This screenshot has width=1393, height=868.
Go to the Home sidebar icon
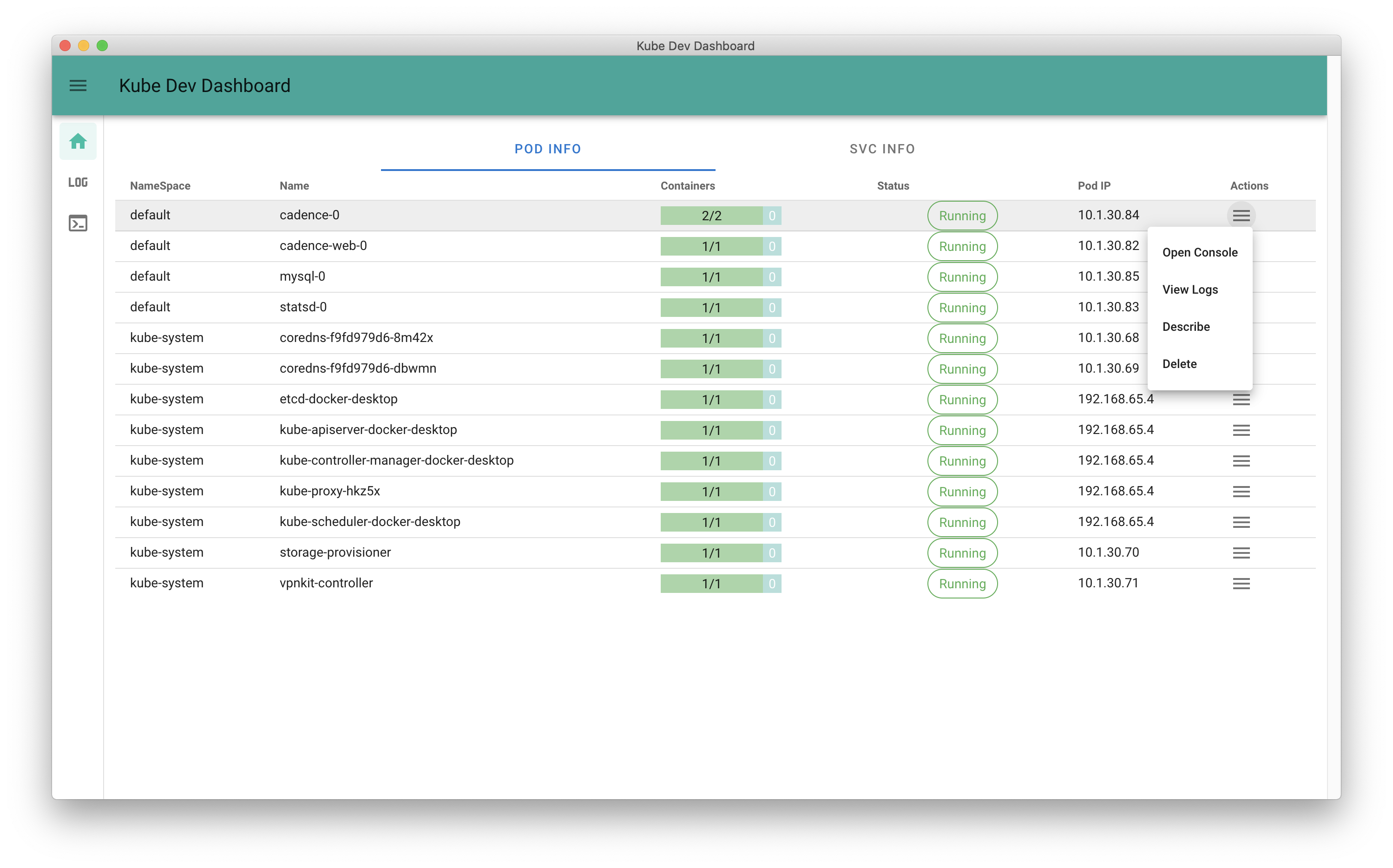78,141
